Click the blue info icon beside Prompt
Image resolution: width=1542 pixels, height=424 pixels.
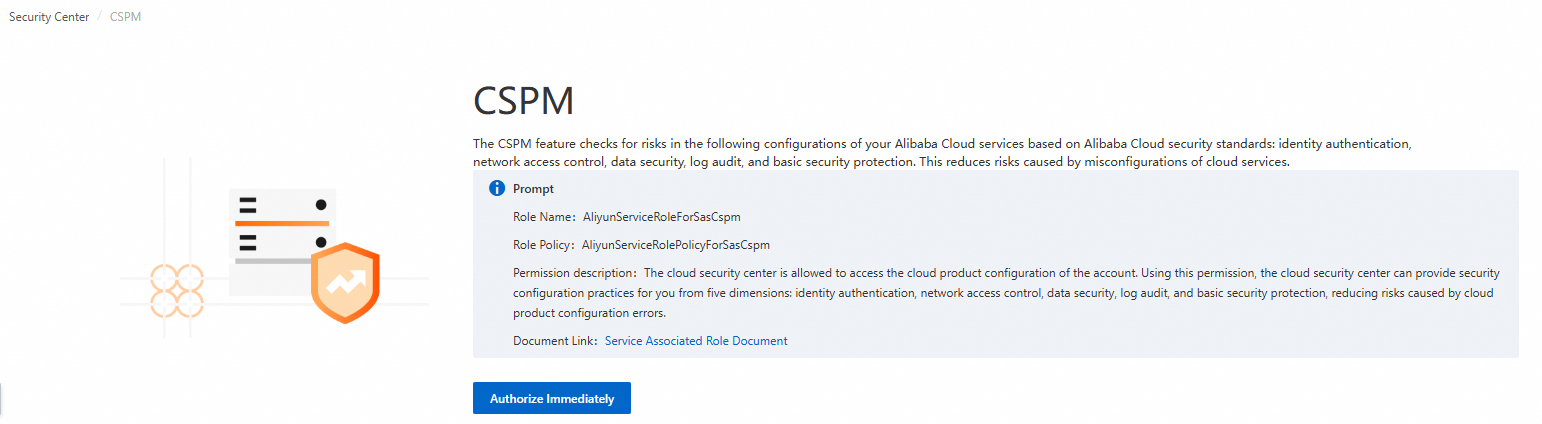497,188
